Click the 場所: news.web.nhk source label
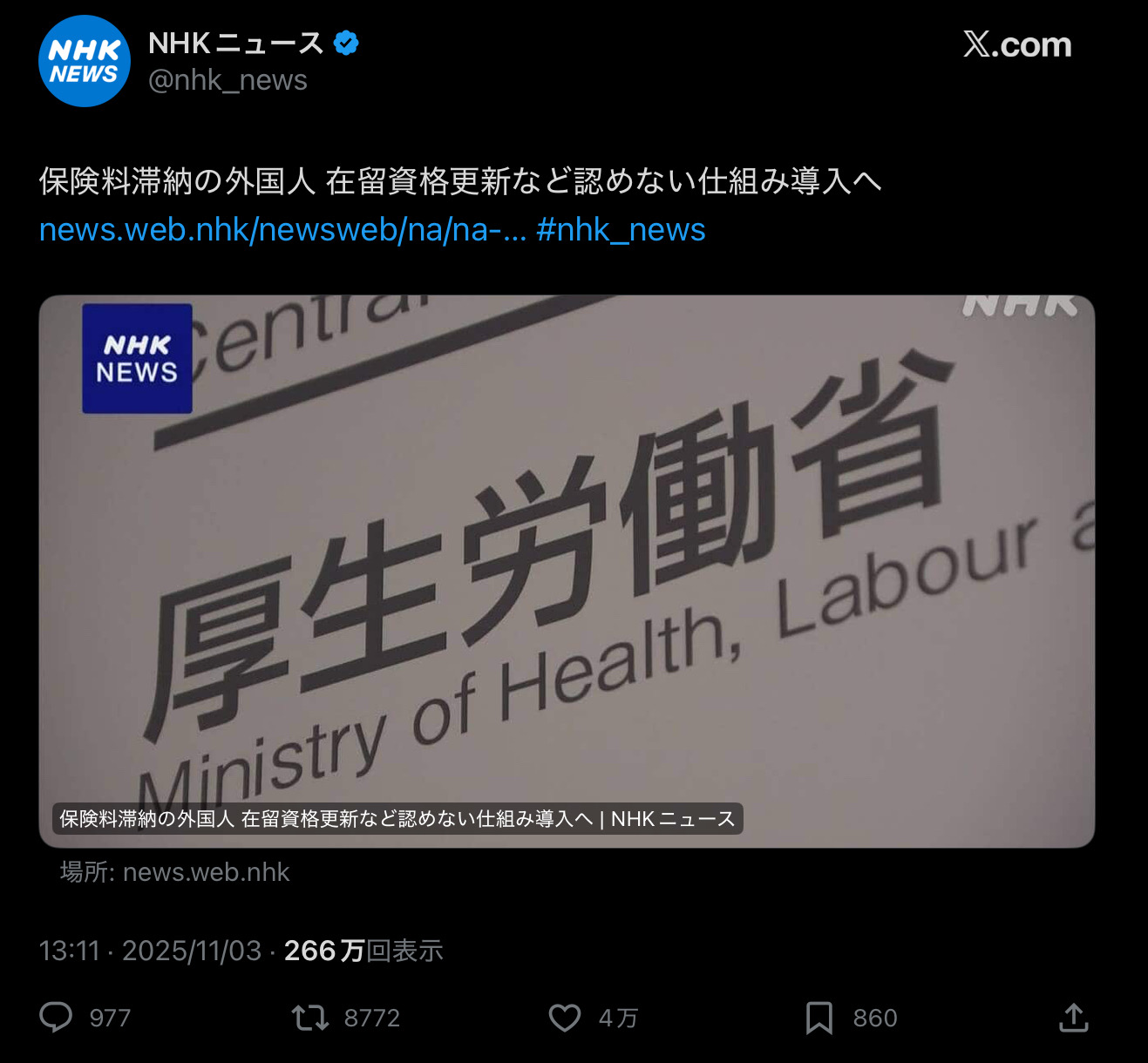1148x1063 pixels. [174, 872]
